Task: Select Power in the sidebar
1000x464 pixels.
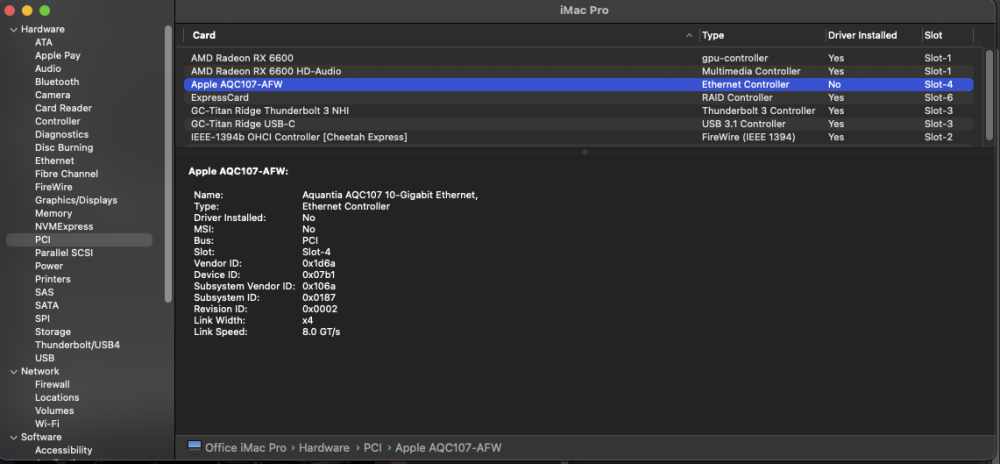Action: coord(49,266)
